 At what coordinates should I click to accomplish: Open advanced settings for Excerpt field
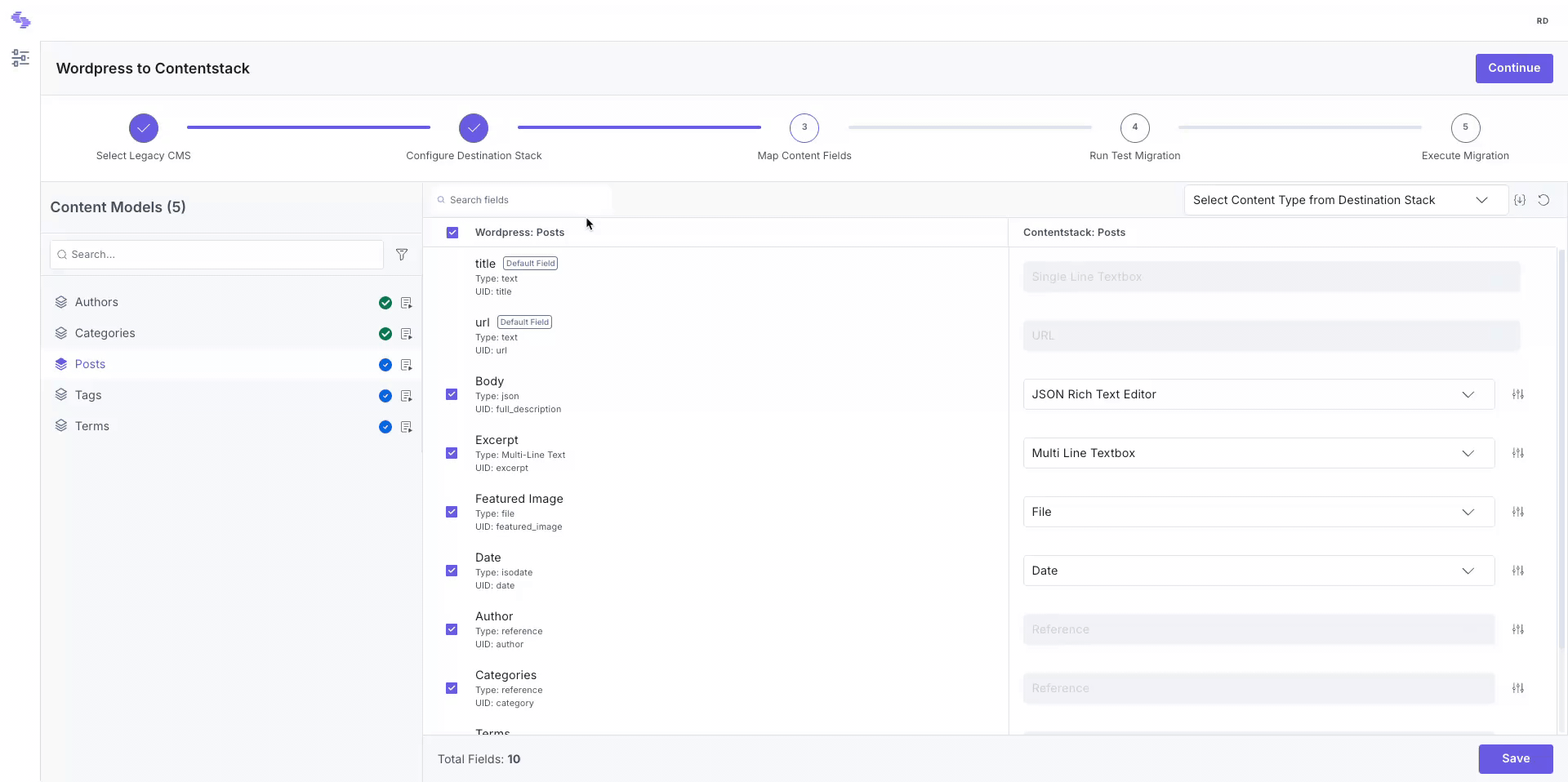[x=1518, y=453]
